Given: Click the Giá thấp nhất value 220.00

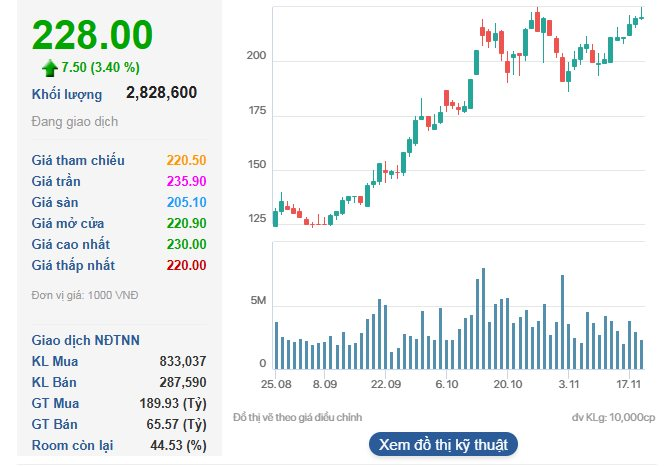Looking at the screenshot, I should click(185, 265).
